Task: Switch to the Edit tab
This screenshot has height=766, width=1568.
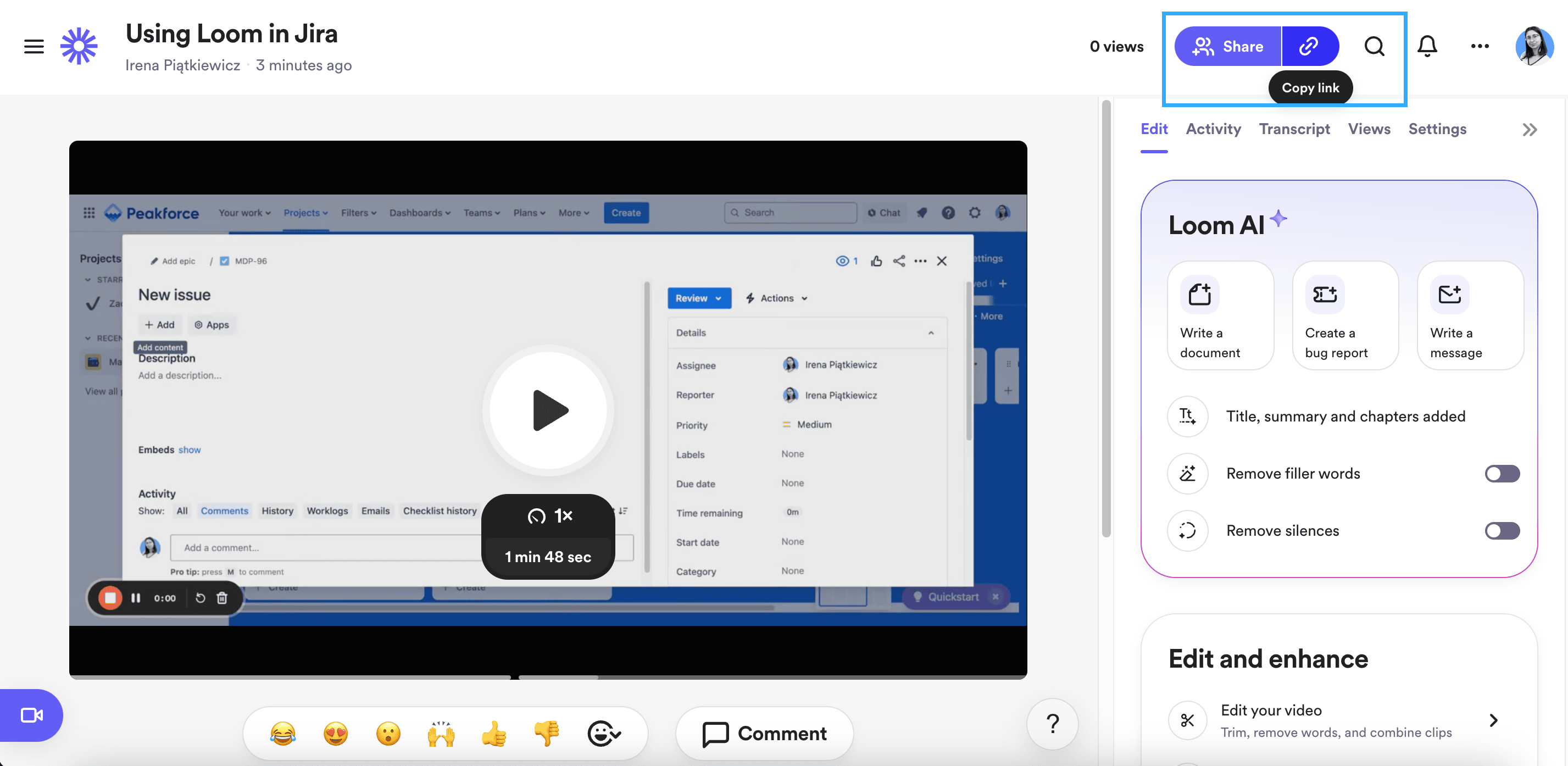Action: point(1154,129)
